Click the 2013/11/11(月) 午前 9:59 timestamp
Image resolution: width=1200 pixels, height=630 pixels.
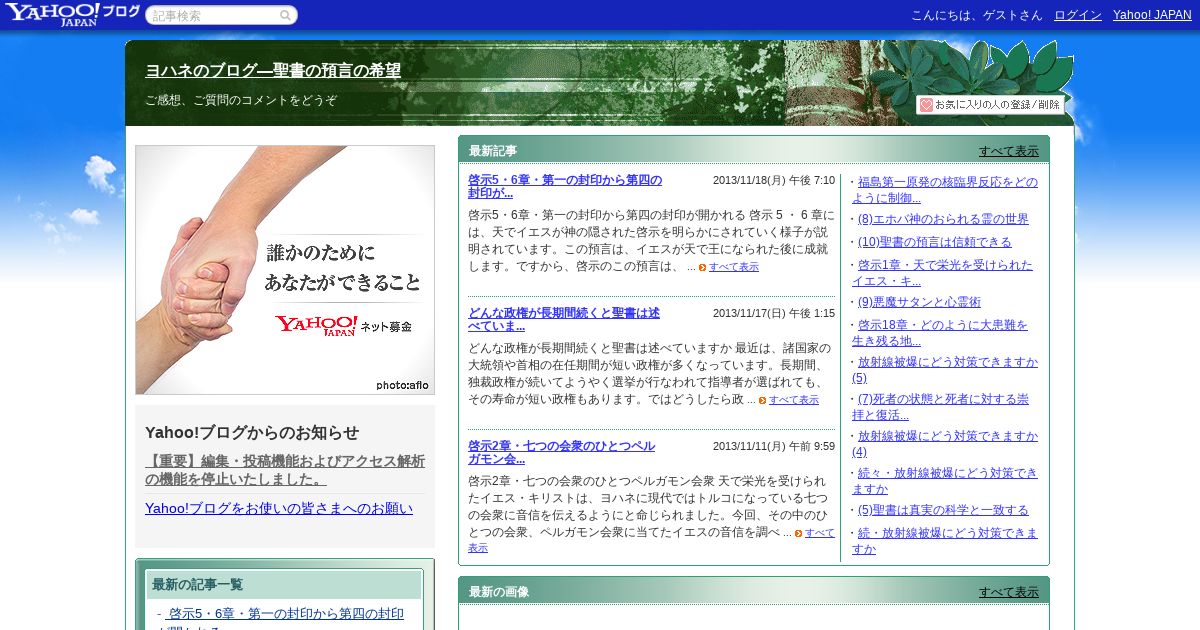[x=774, y=447]
